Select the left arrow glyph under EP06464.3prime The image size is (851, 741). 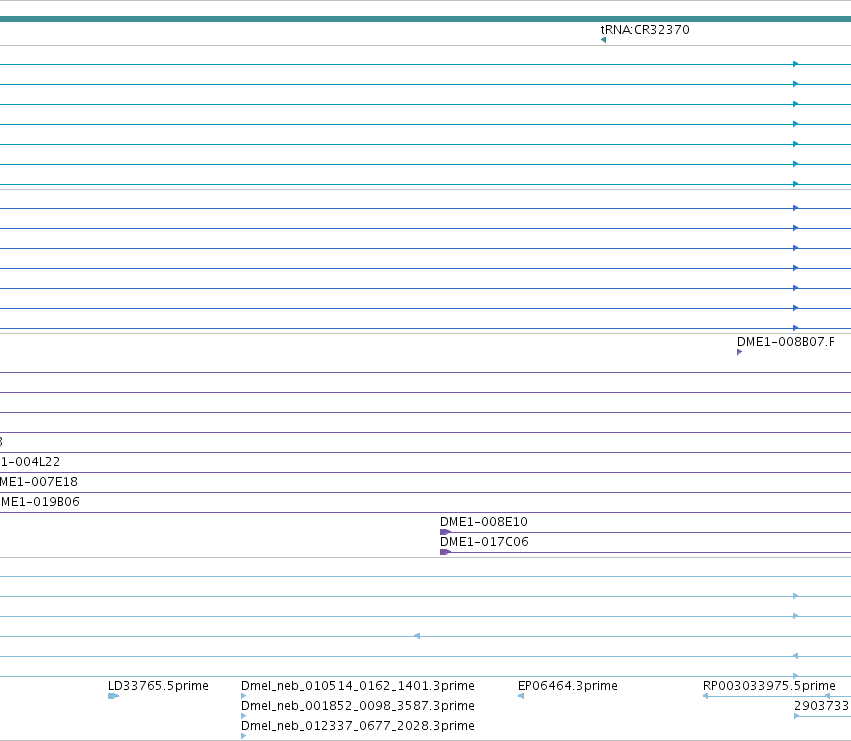521,696
